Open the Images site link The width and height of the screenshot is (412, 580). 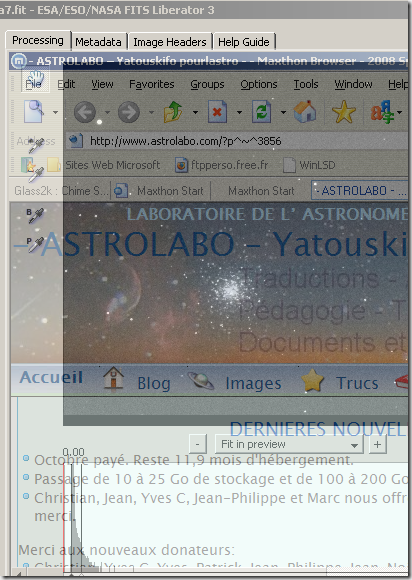click(253, 384)
